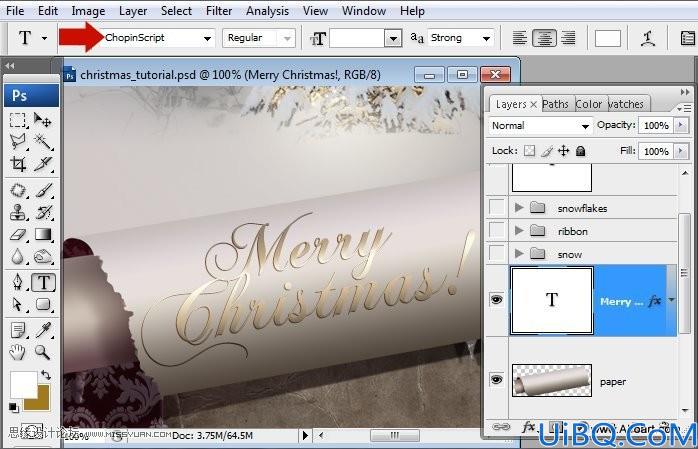Select the Rectangular Marquee tool
This screenshot has width=698, height=449.
coord(18,120)
